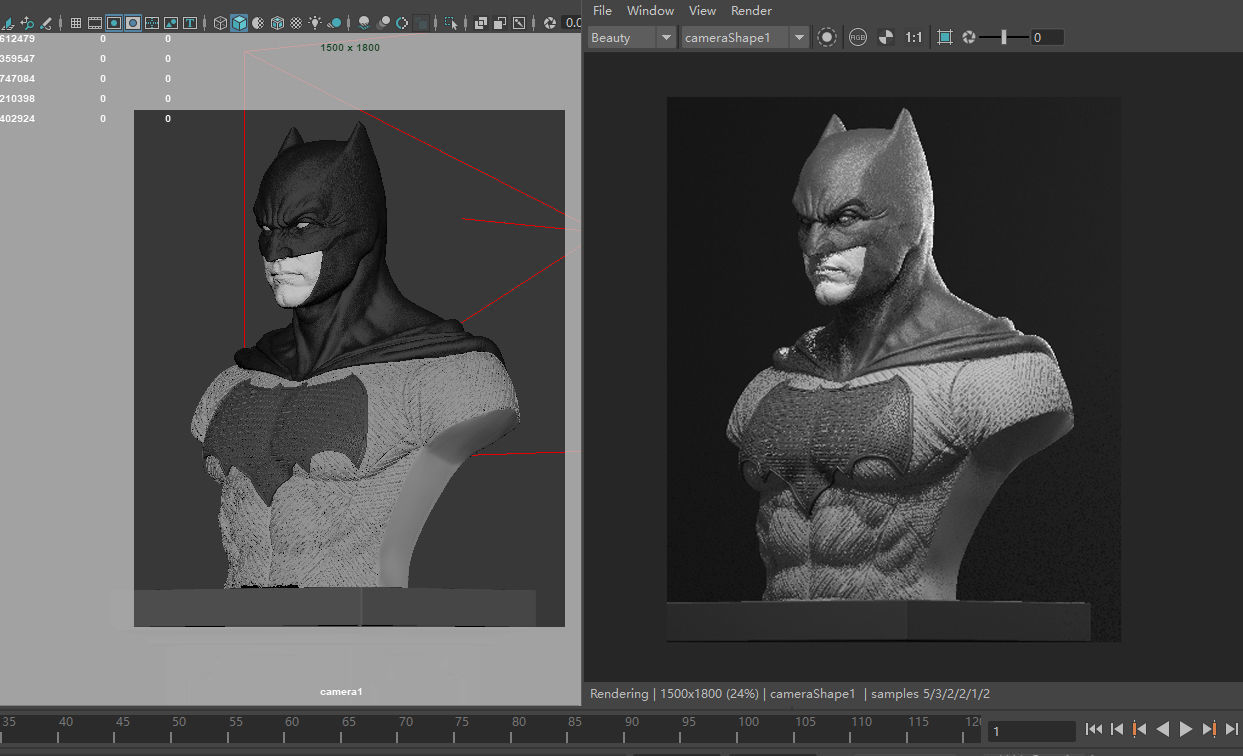Toggle the Safe Action icon
The width and height of the screenshot is (1243, 756).
coord(171,22)
